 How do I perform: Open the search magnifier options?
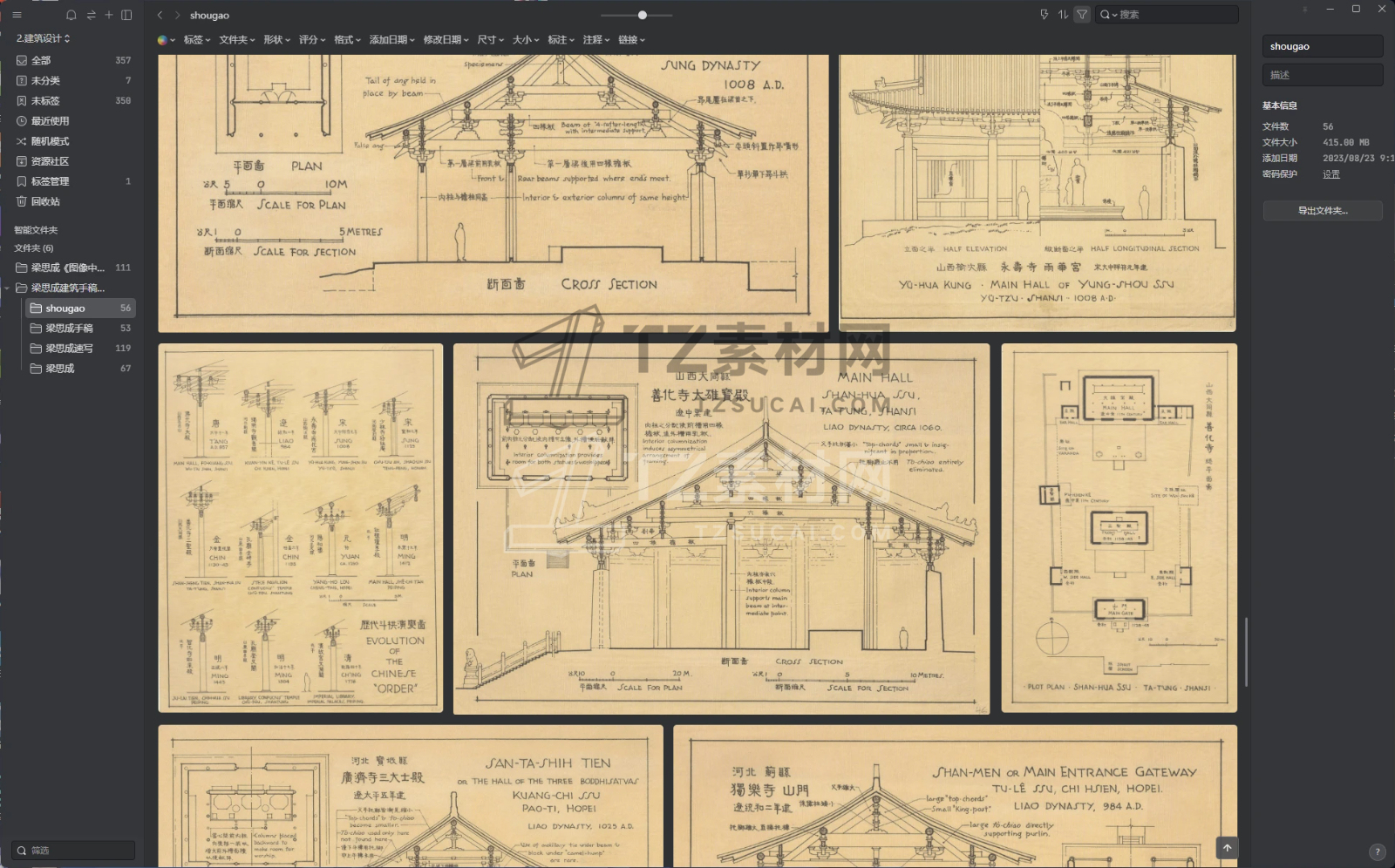coord(1108,14)
